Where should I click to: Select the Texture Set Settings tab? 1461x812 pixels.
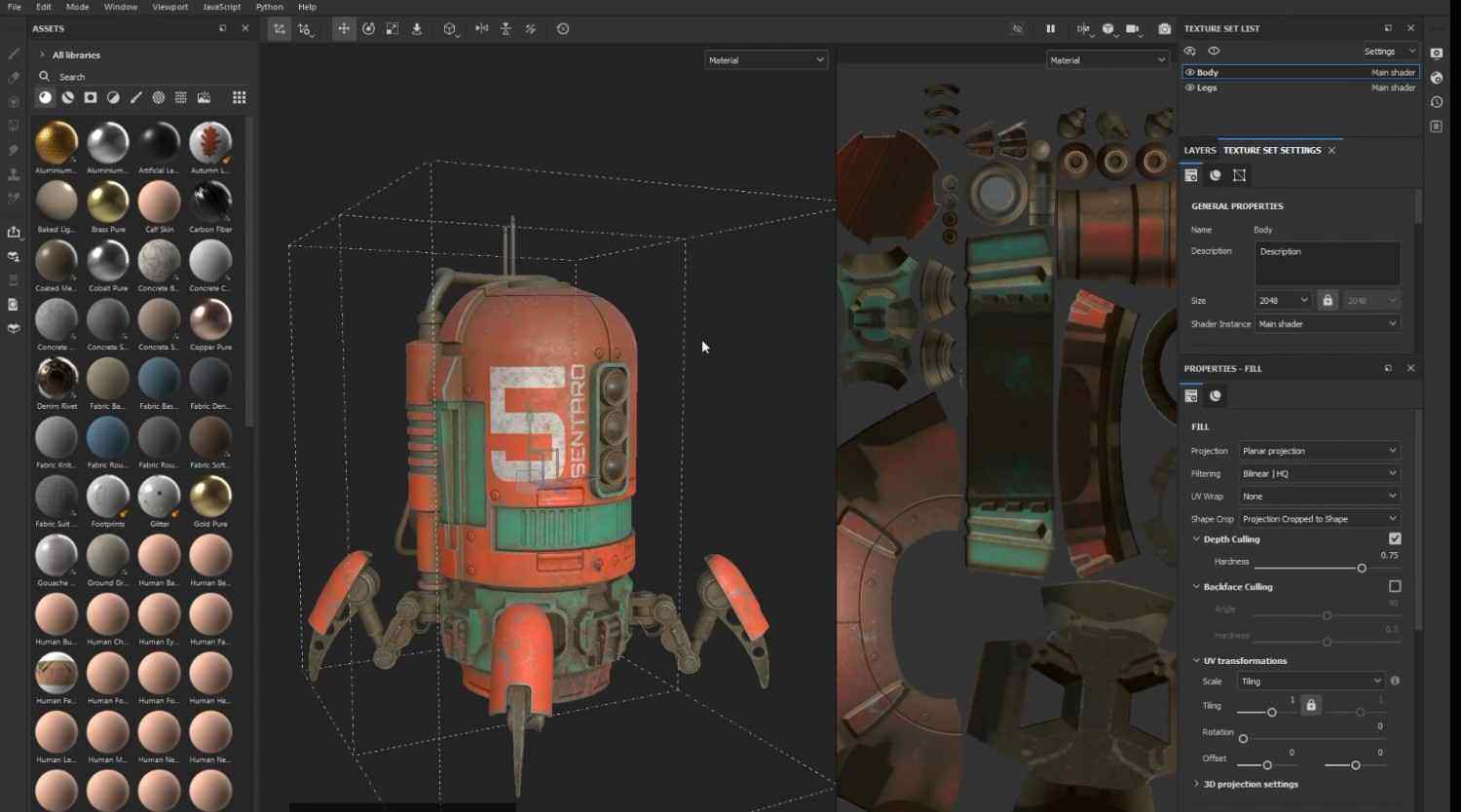[x=1272, y=151]
